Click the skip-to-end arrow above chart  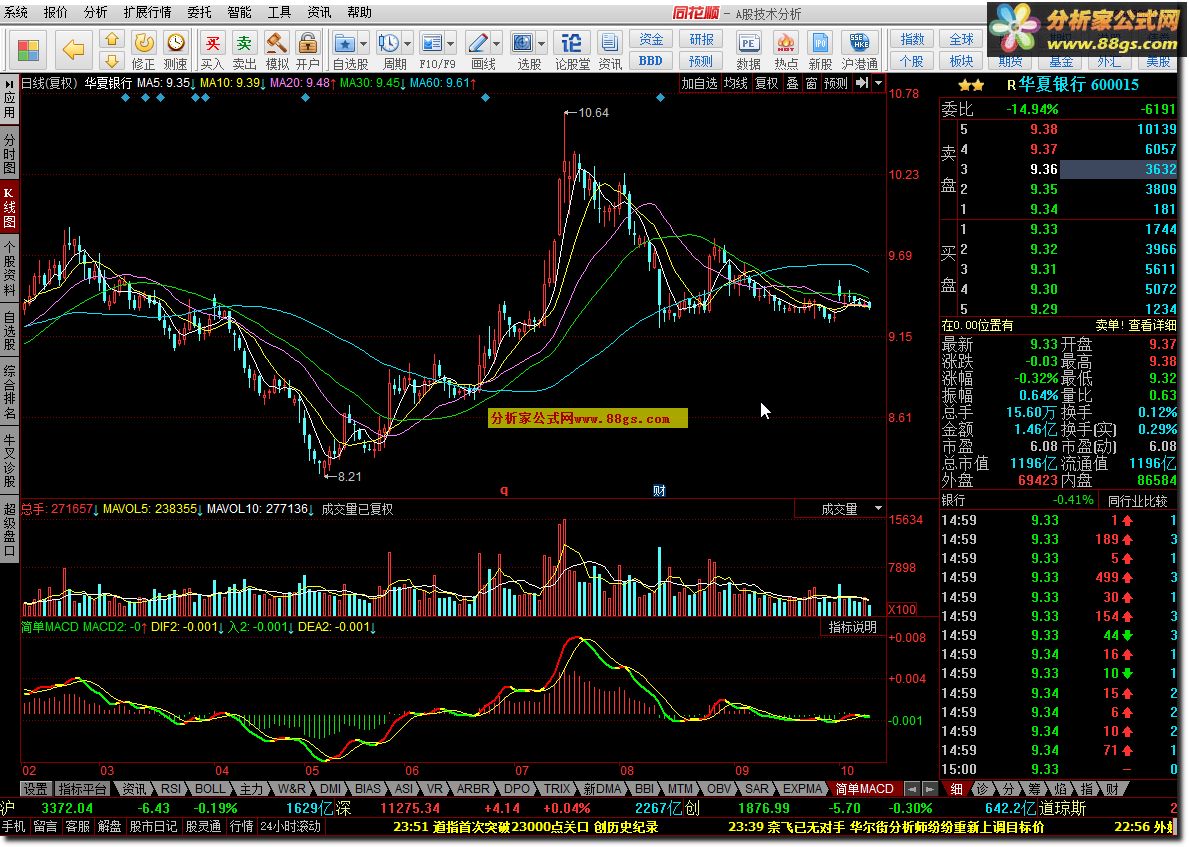point(862,83)
